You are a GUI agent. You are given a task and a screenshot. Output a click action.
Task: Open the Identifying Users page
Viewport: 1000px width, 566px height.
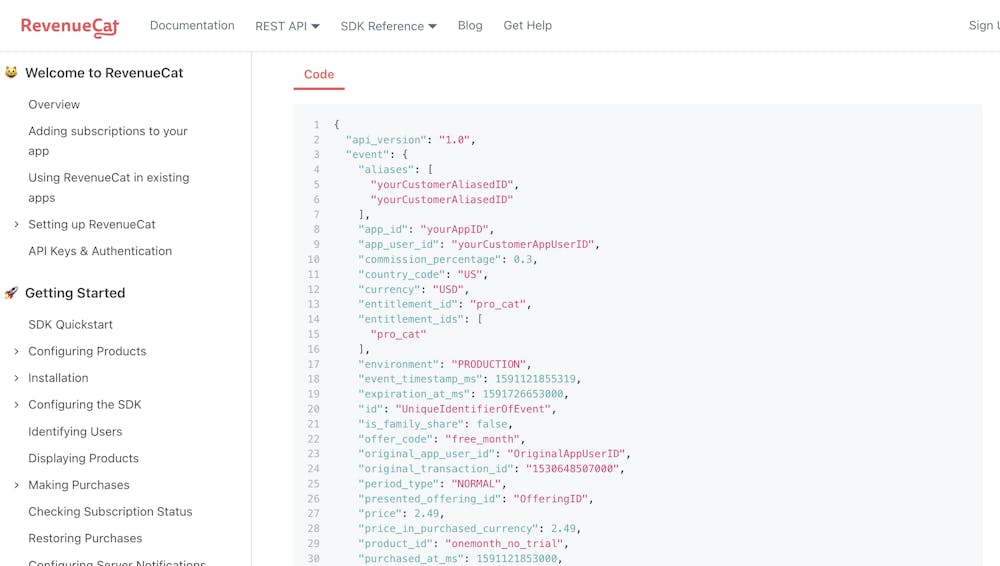coord(75,431)
